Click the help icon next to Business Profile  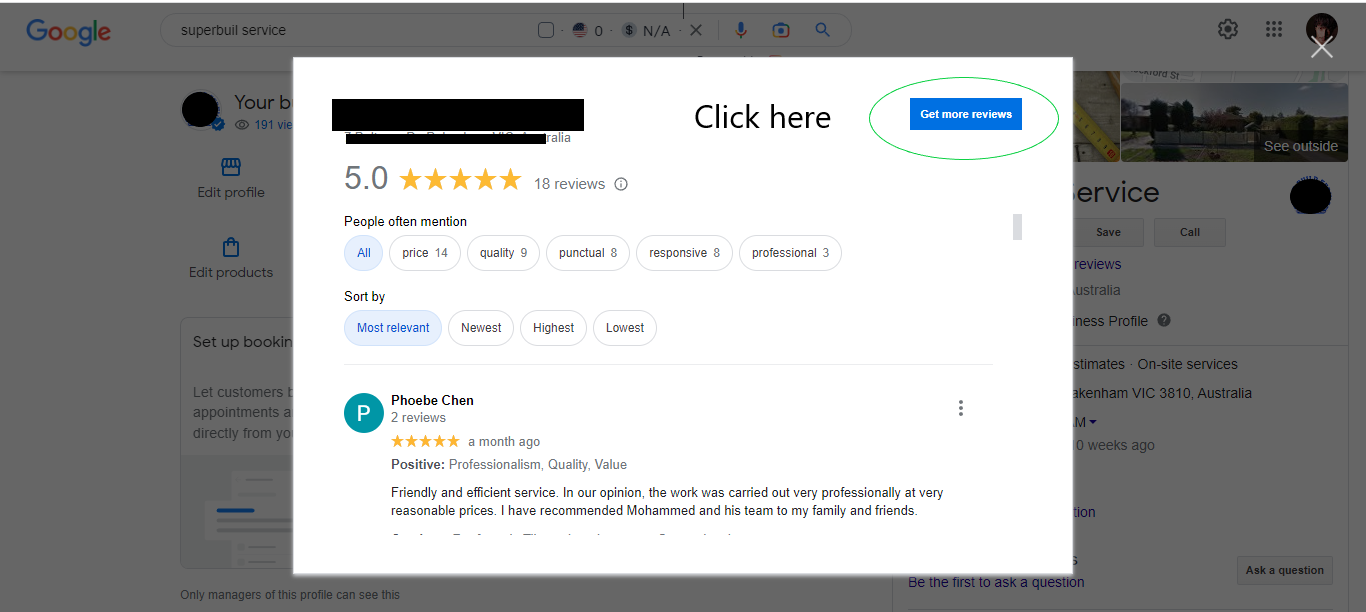coord(1163,320)
